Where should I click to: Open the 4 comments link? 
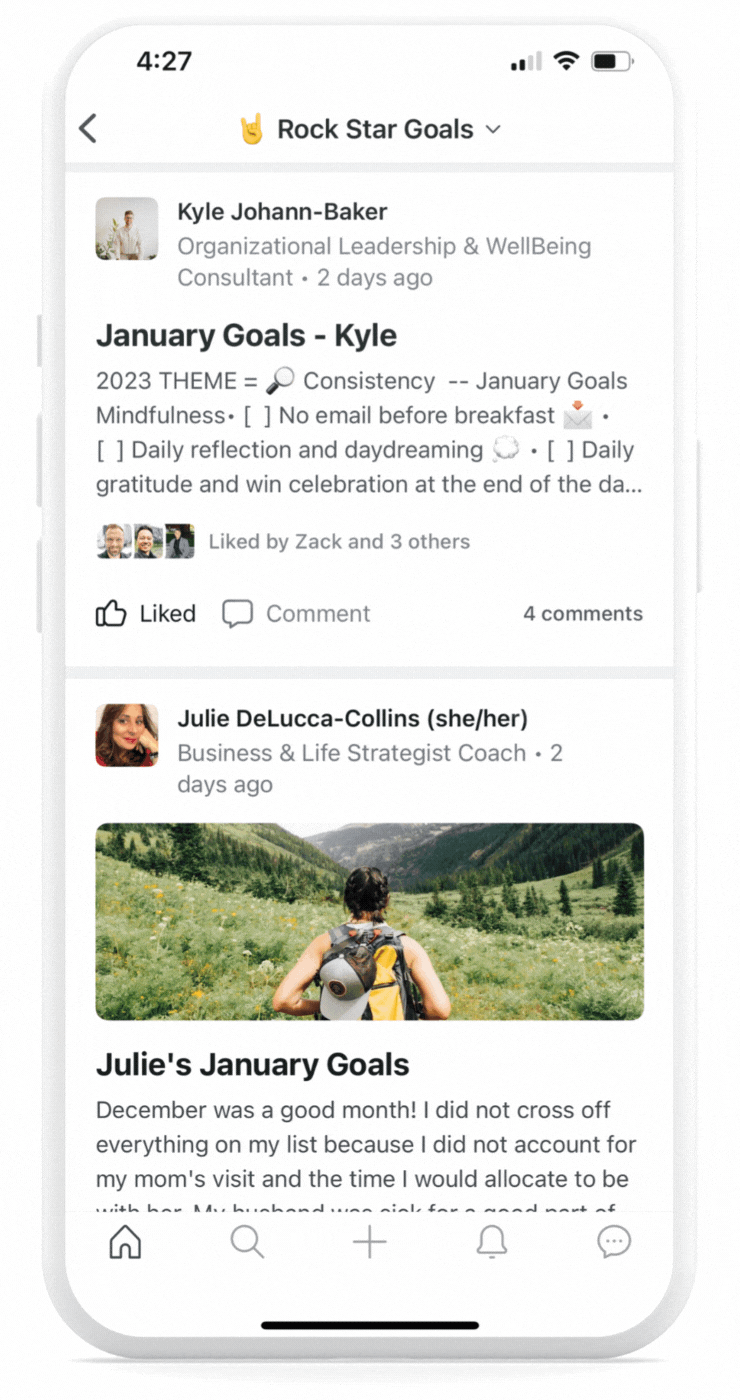tap(583, 614)
